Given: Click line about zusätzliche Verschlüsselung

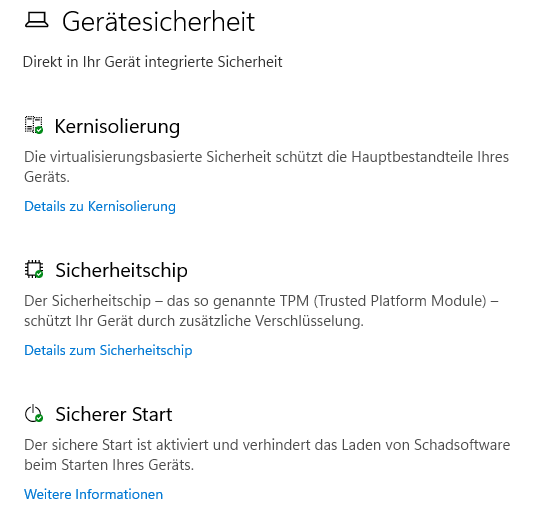Looking at the screenshot, I should [194, 321].
